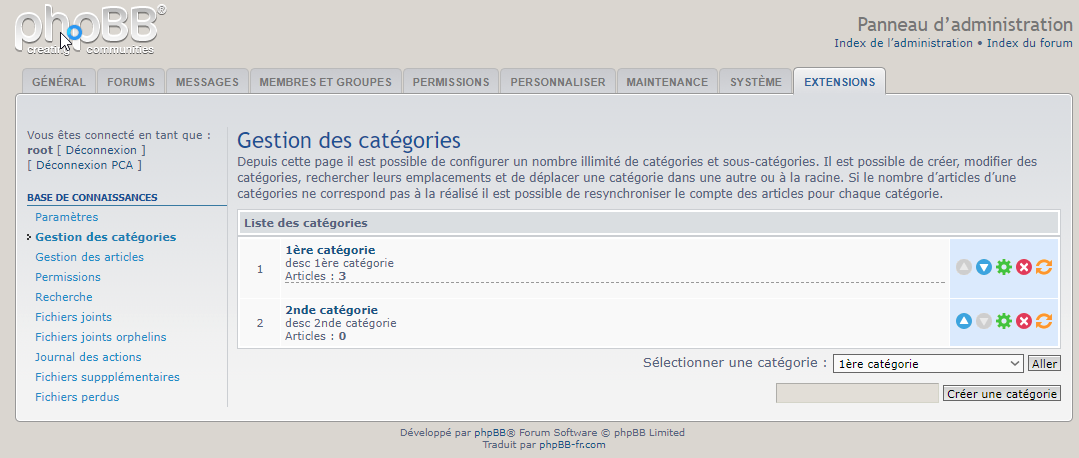The width and height of the screenshot is (1079, 458).
Task: Open the category selection dropdown
Action: point(928,364)
